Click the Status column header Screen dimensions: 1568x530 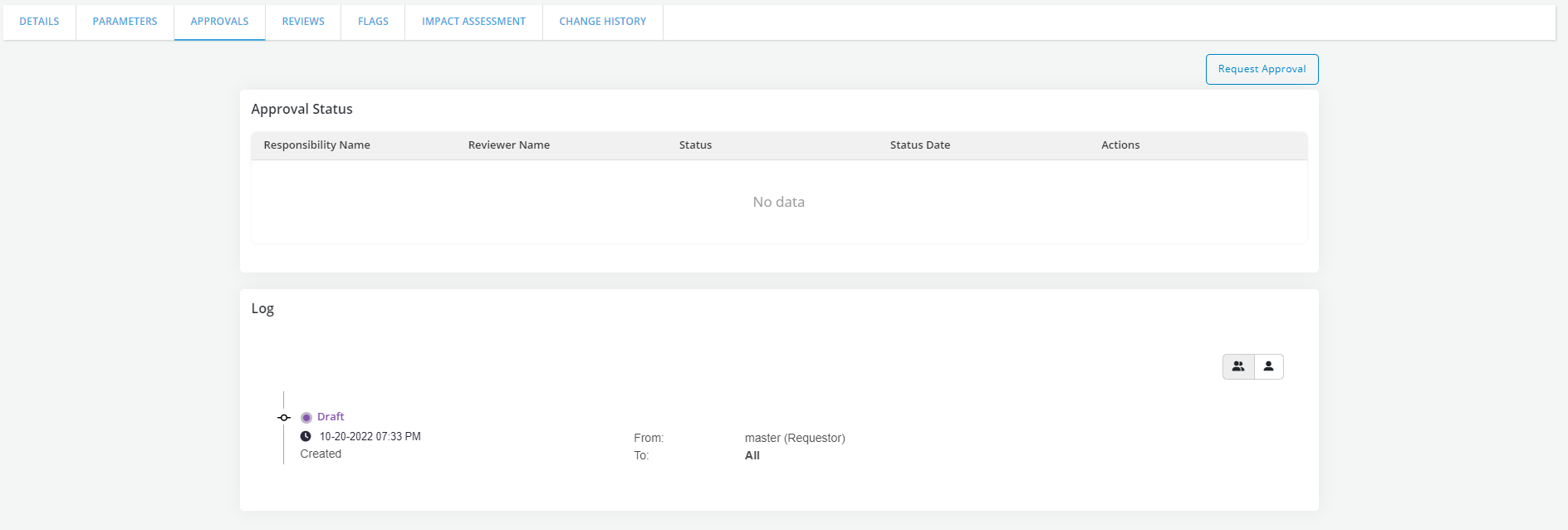(695, 145)
